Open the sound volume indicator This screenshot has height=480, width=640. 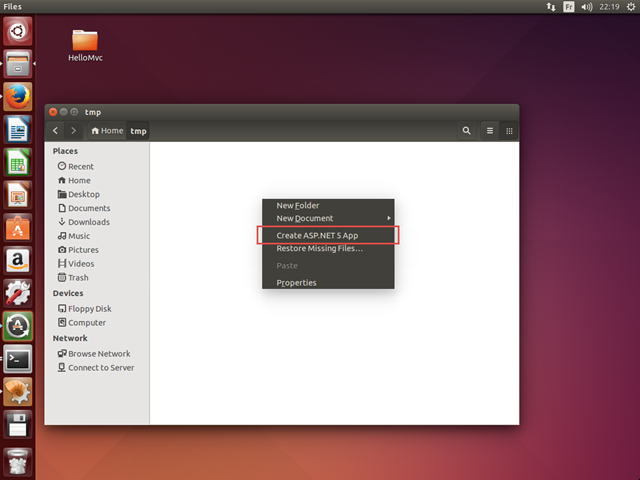587,7
